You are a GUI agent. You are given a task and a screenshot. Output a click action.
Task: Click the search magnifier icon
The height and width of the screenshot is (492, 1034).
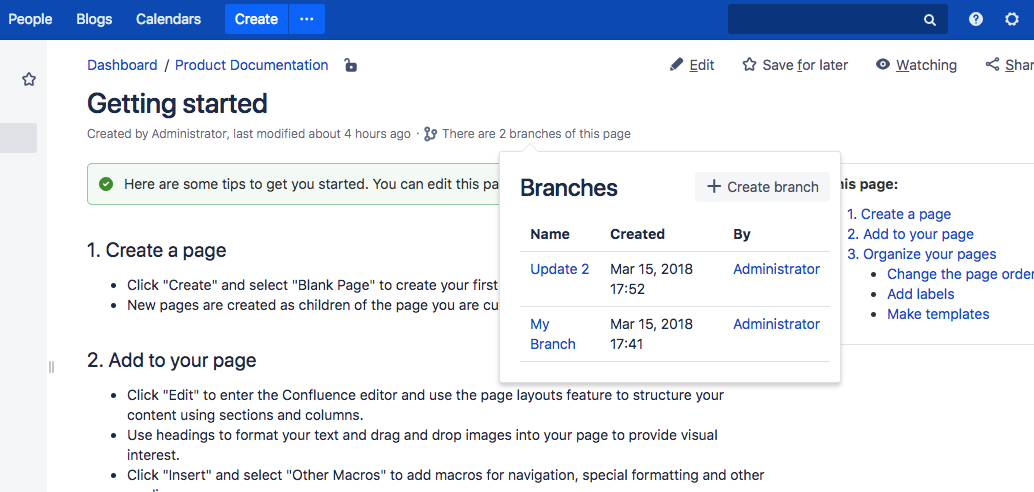point(930,20)
